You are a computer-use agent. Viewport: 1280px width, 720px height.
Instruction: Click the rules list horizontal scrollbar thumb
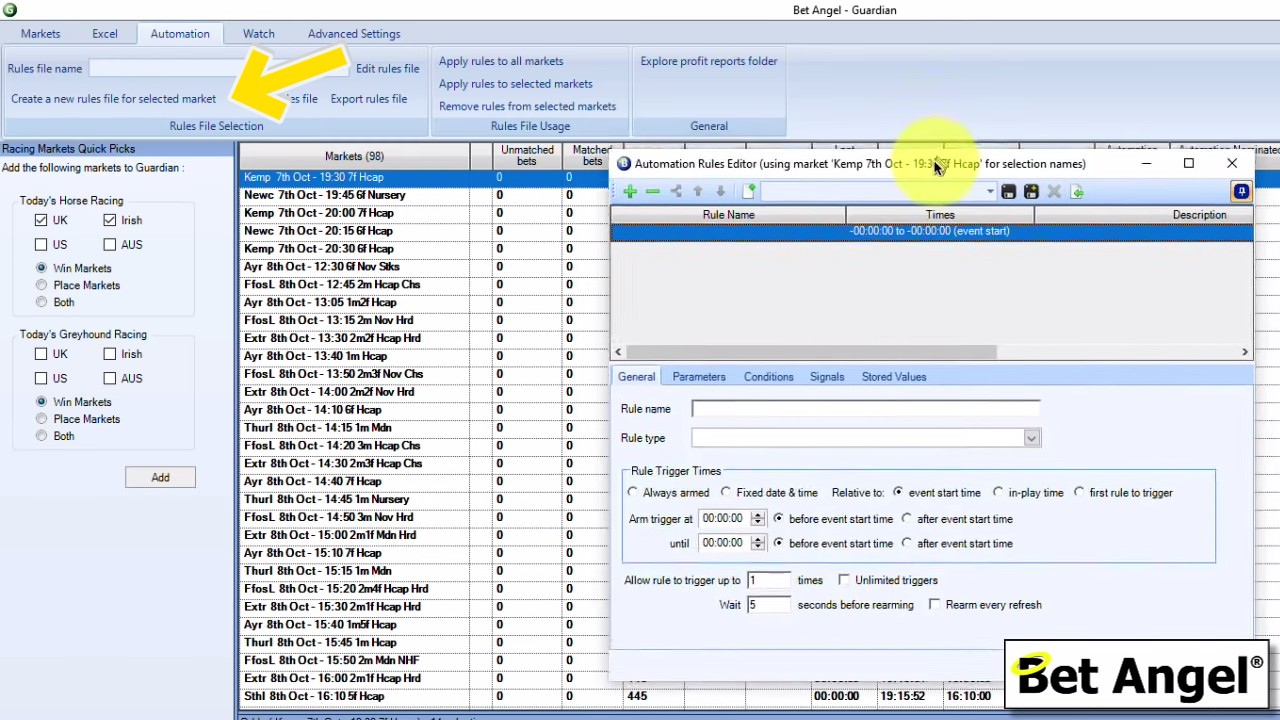(811, 352)
